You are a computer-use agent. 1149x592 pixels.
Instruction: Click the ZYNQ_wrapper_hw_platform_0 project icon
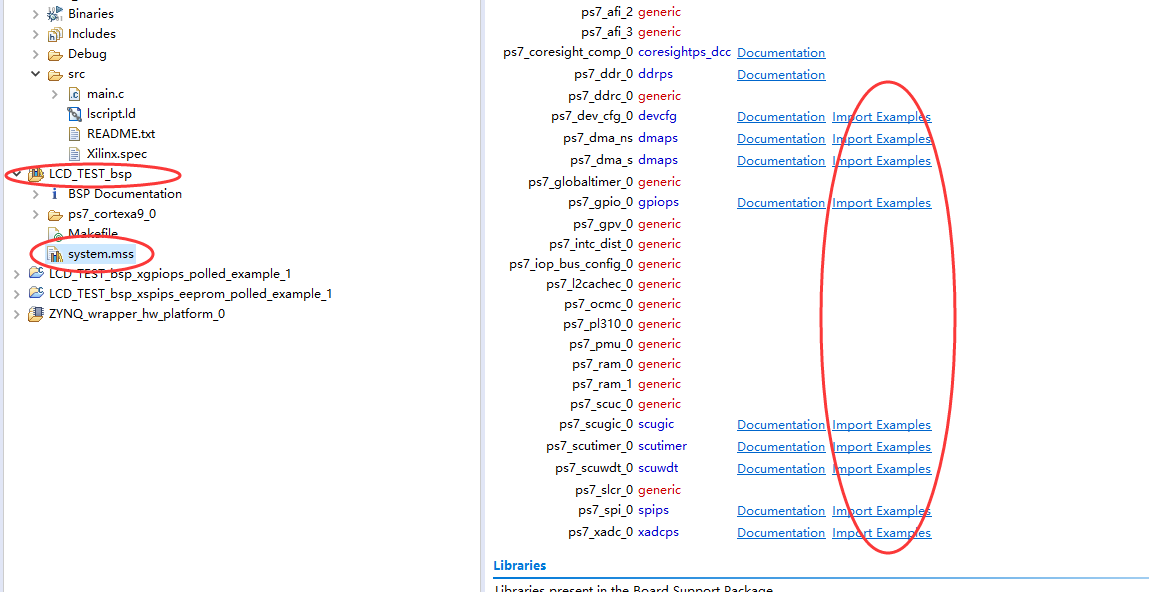coord(36,314)
